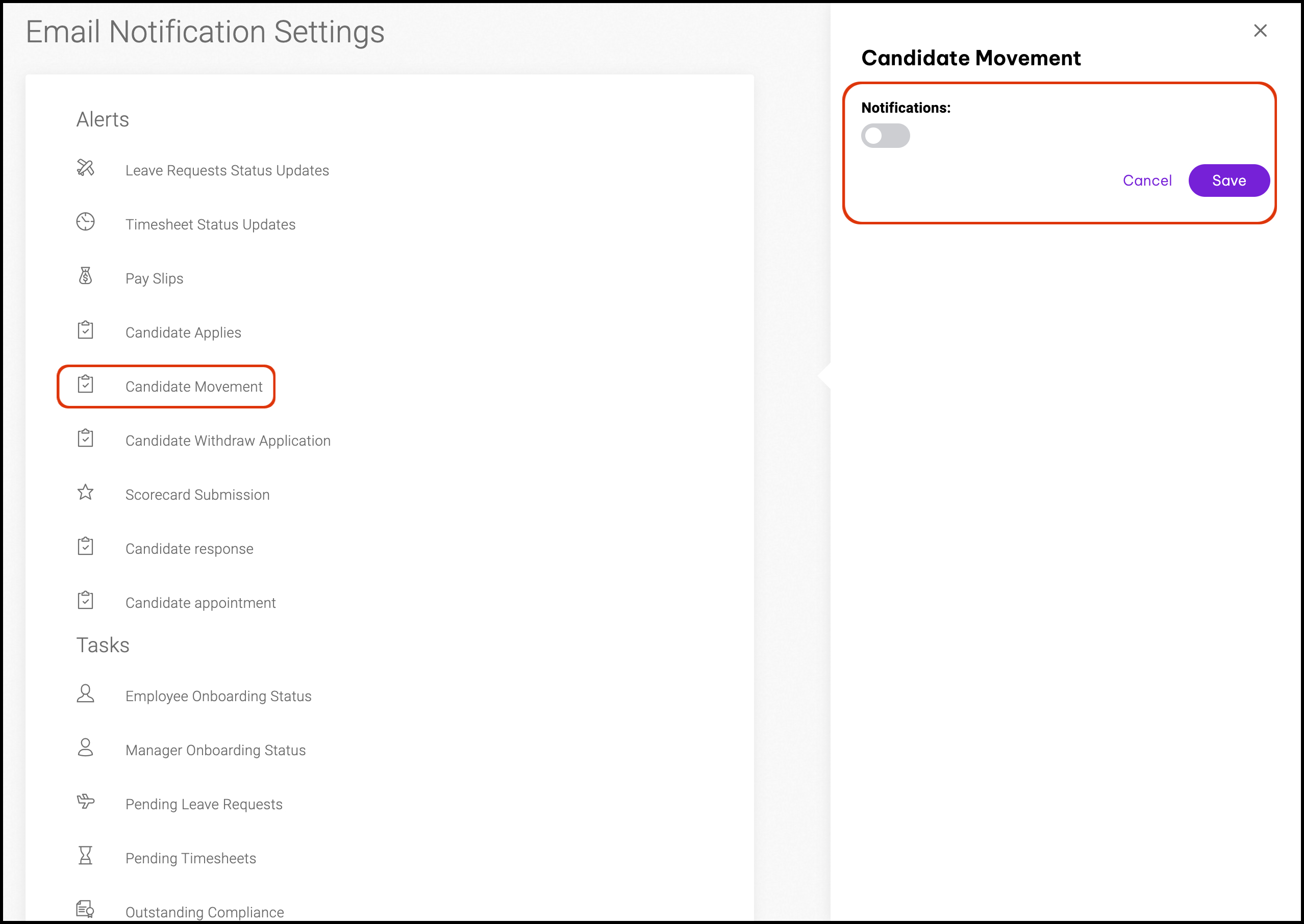The width and height of the screenshot is (1304, 924).
Task: Enable the Notifications toggle switch
Action: tap(885, 136)
